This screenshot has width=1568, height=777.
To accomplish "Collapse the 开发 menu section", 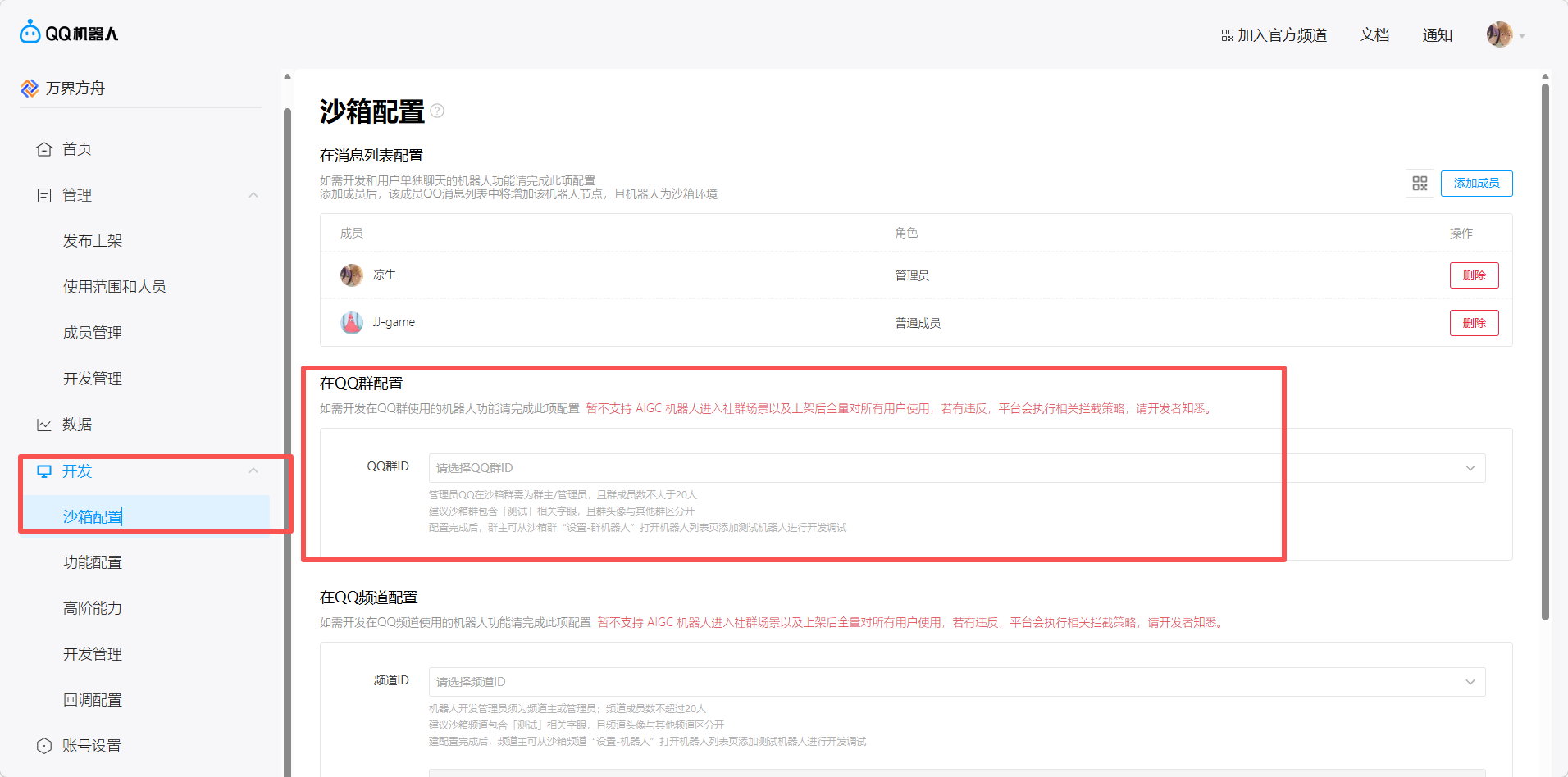I will click(x=253, y=470).
